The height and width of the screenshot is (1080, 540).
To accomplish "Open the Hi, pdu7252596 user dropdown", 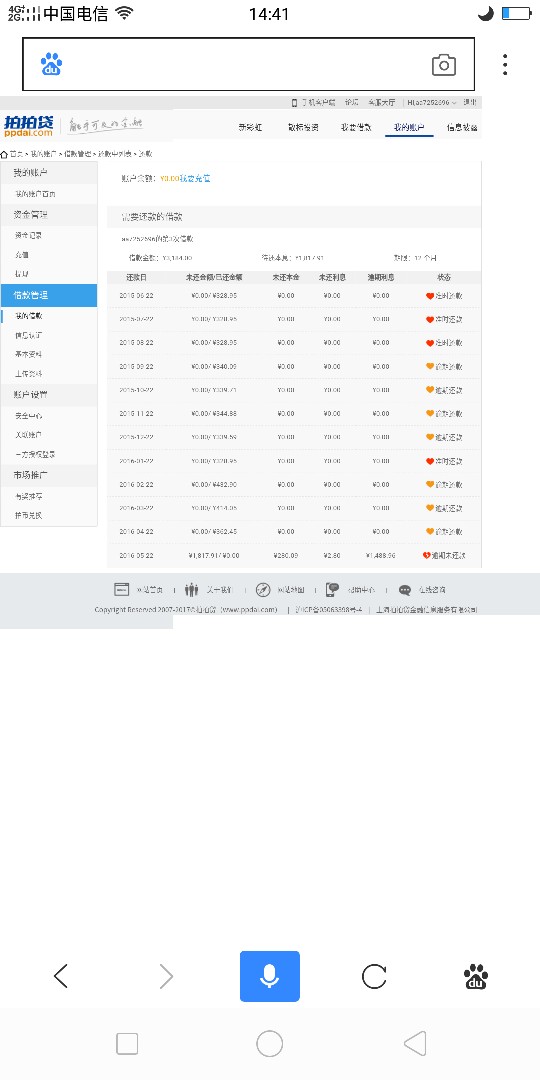I will coord(432,102).
